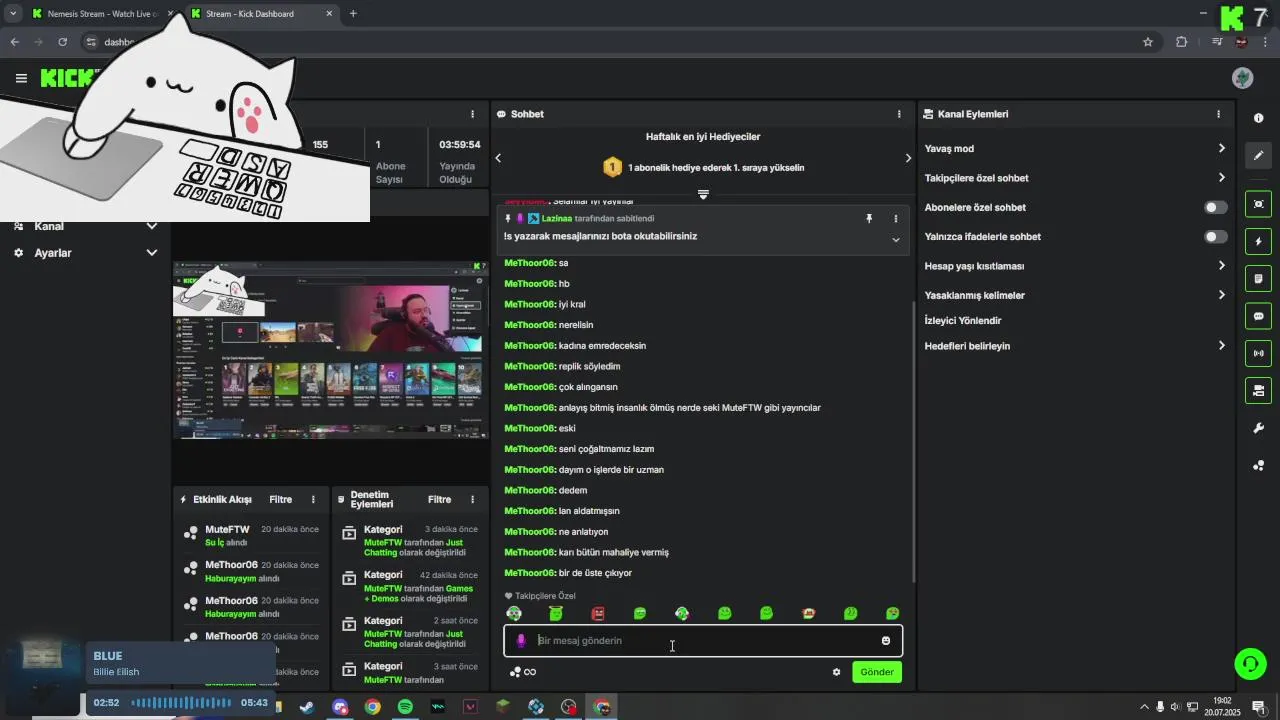Open the info panel icon in the right sidebar
1280x720 pixels.
click(1258, 118)
